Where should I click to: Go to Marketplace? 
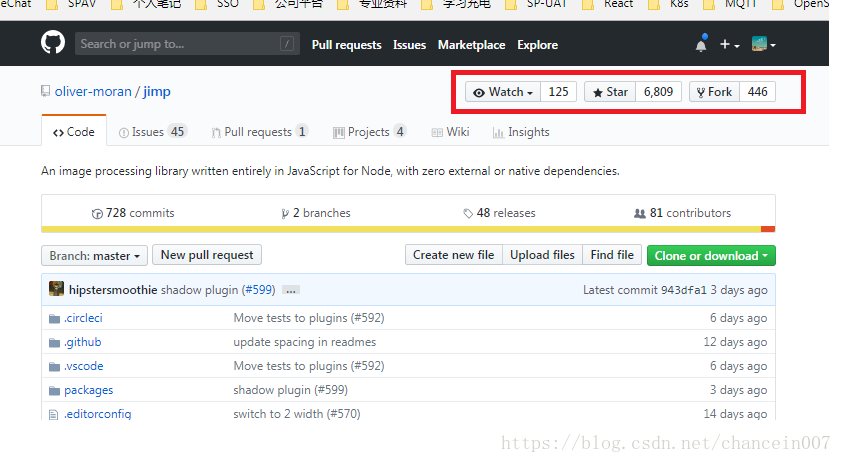pyautogui.click(x=471, y=45)
